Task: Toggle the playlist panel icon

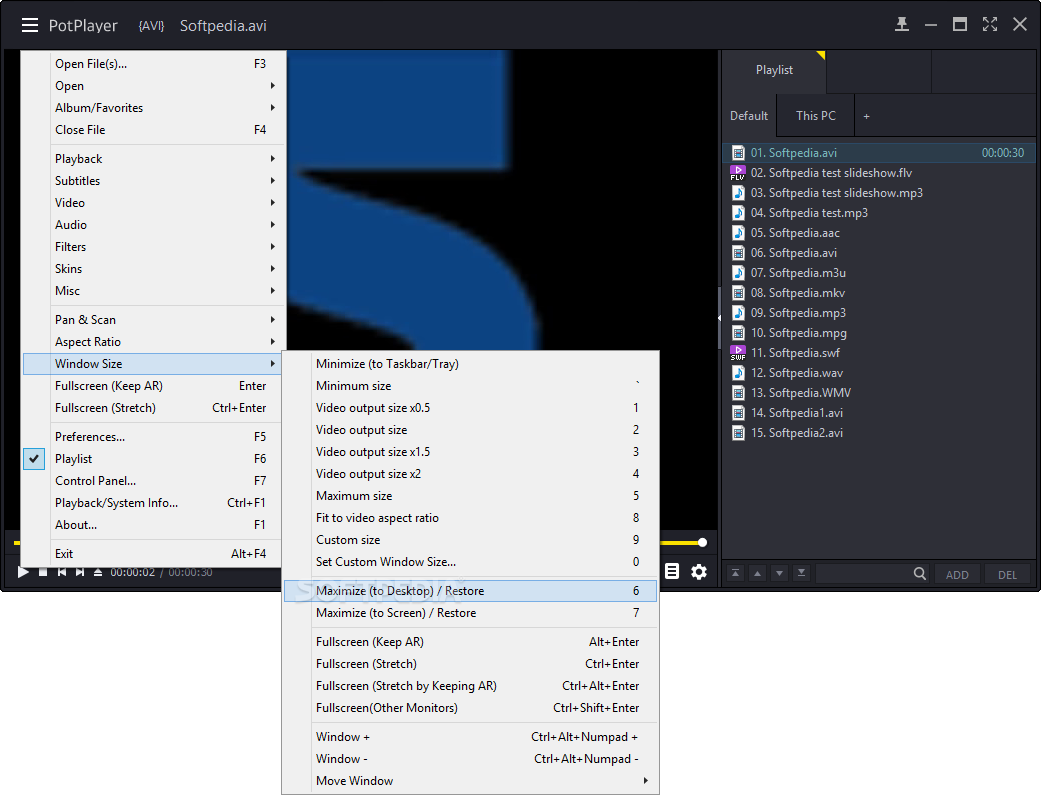Action: [x=672, y=571]
